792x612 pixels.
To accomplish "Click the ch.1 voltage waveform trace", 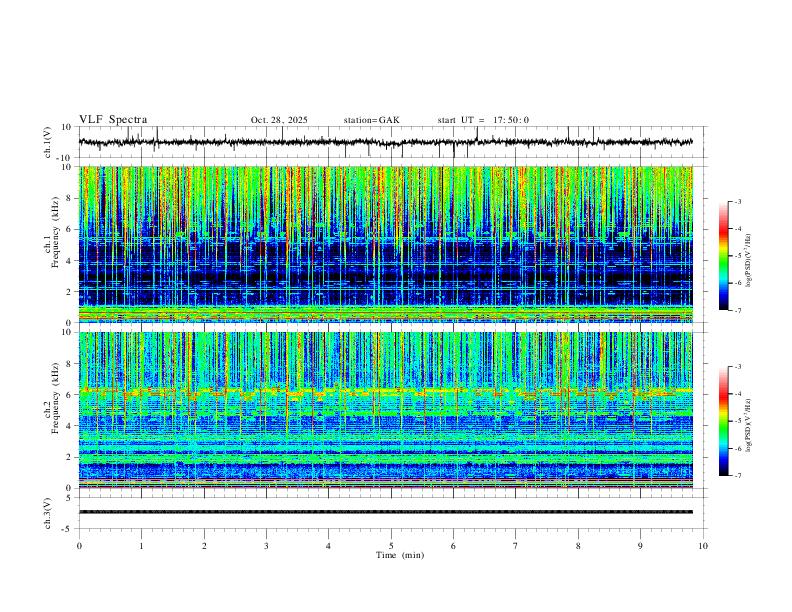I will (x=386, y=142).
